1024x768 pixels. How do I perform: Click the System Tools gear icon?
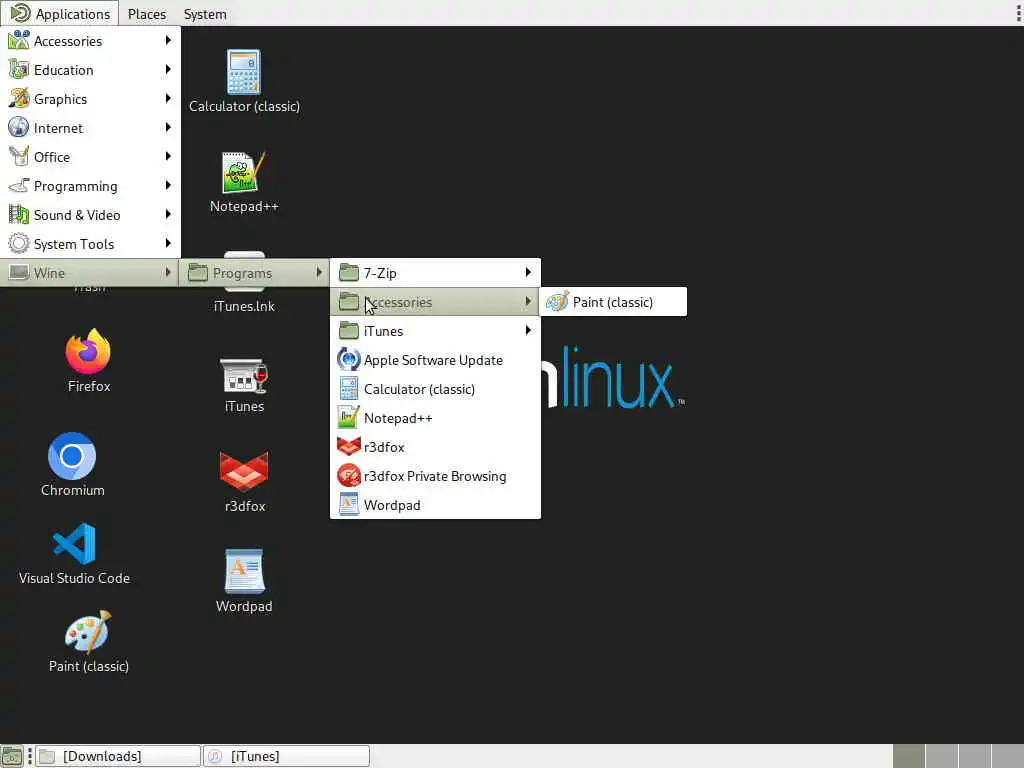[x=18, y=244]
